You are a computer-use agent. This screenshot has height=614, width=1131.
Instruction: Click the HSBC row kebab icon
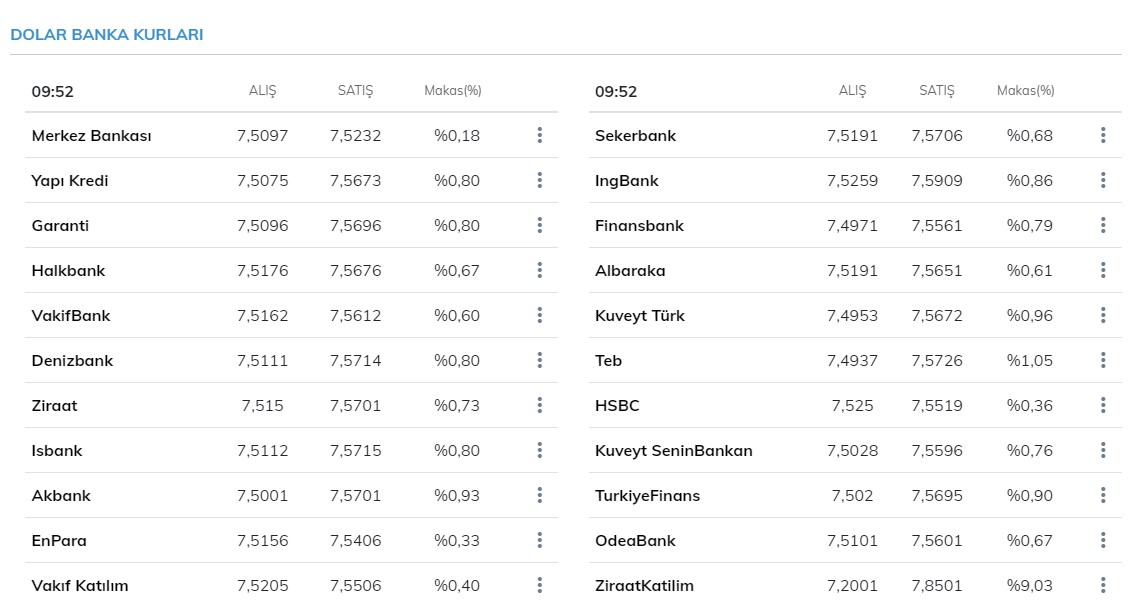click(1103, 405)
